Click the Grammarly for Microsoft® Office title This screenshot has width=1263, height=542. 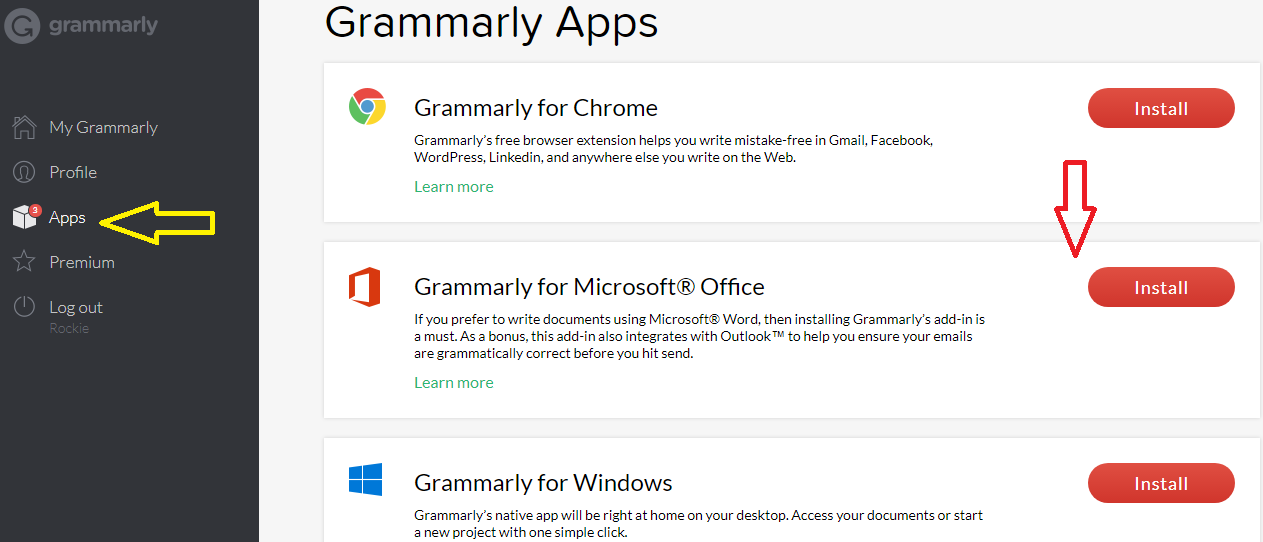pos(589,287)
